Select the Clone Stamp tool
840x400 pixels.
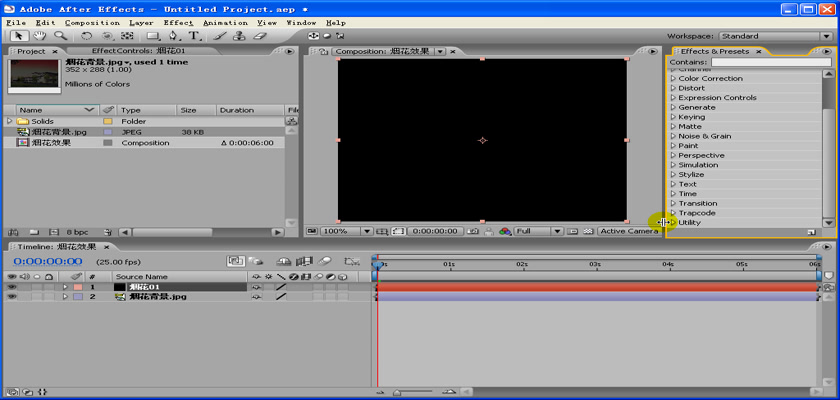click(239, 36)
